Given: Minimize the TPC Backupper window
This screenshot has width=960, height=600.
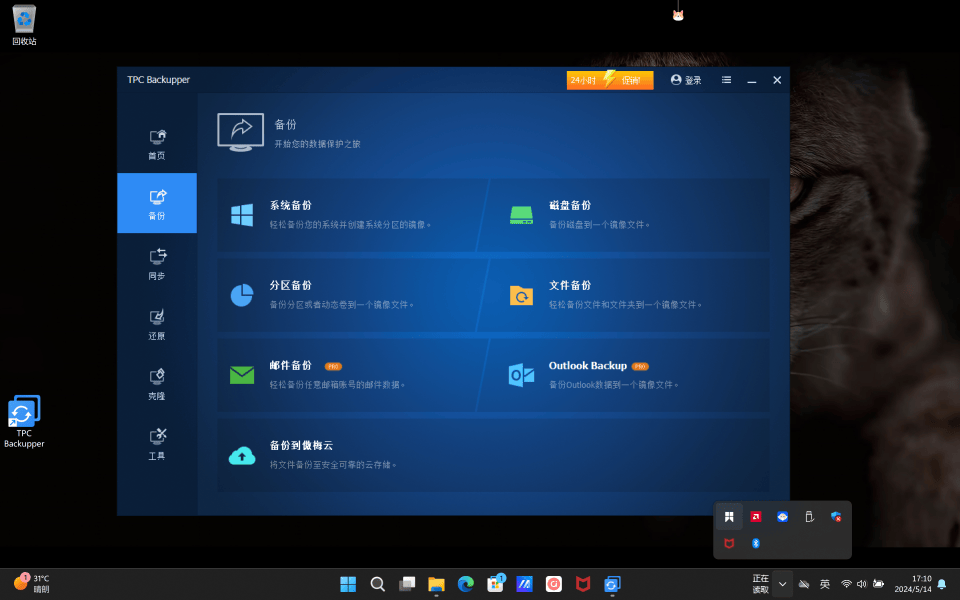Looking at the screenshot, I should point(752,80).
